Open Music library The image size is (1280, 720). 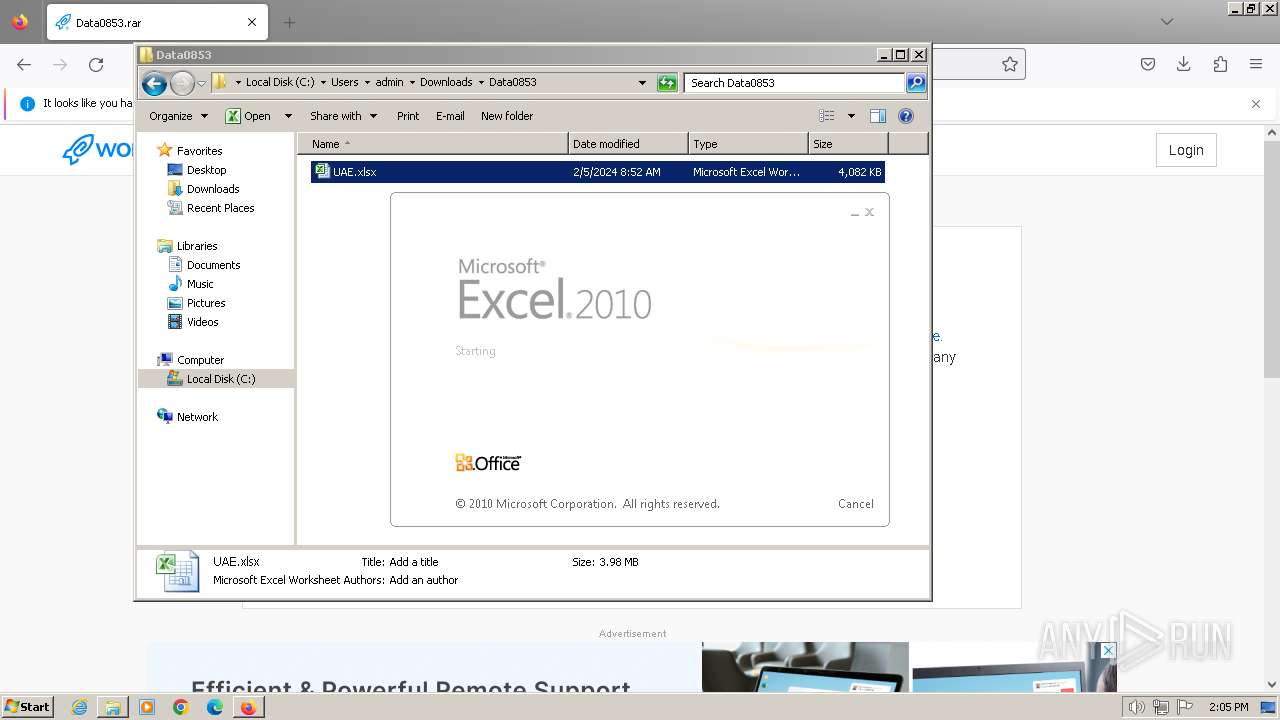[200, 284]
